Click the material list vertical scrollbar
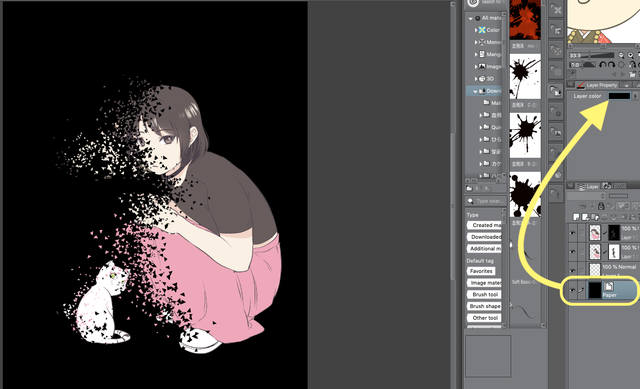Viewport: 640px width, 389px height. (x=543, y=163)
